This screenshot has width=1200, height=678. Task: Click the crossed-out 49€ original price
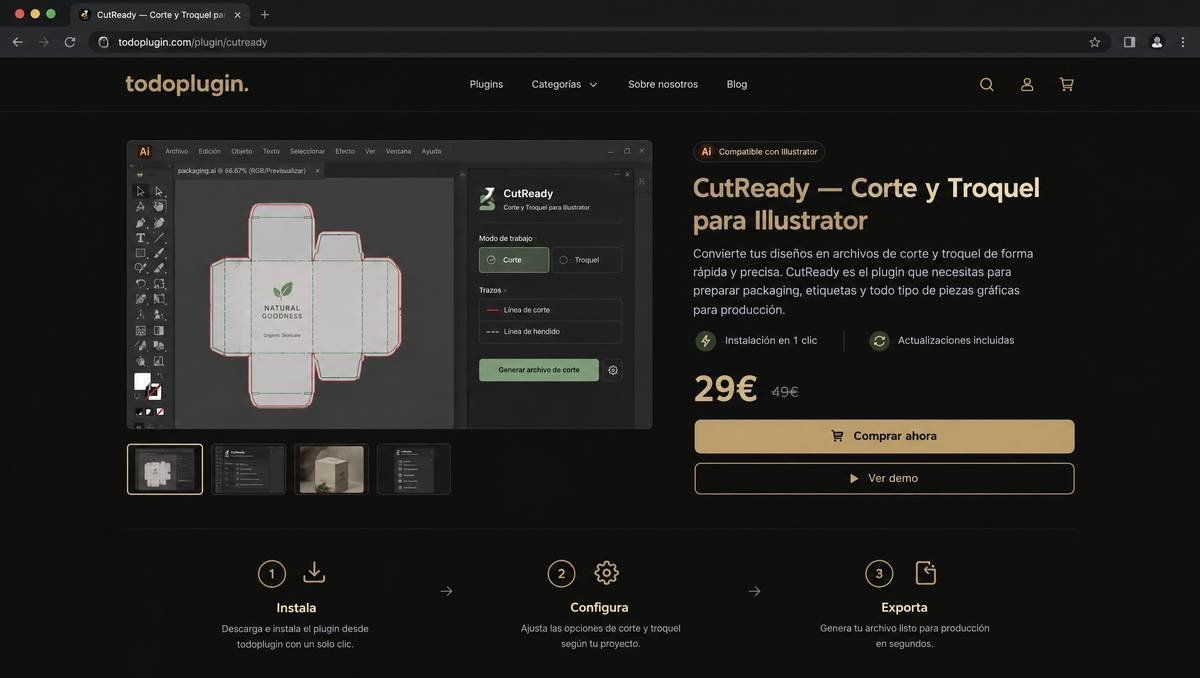785,392
